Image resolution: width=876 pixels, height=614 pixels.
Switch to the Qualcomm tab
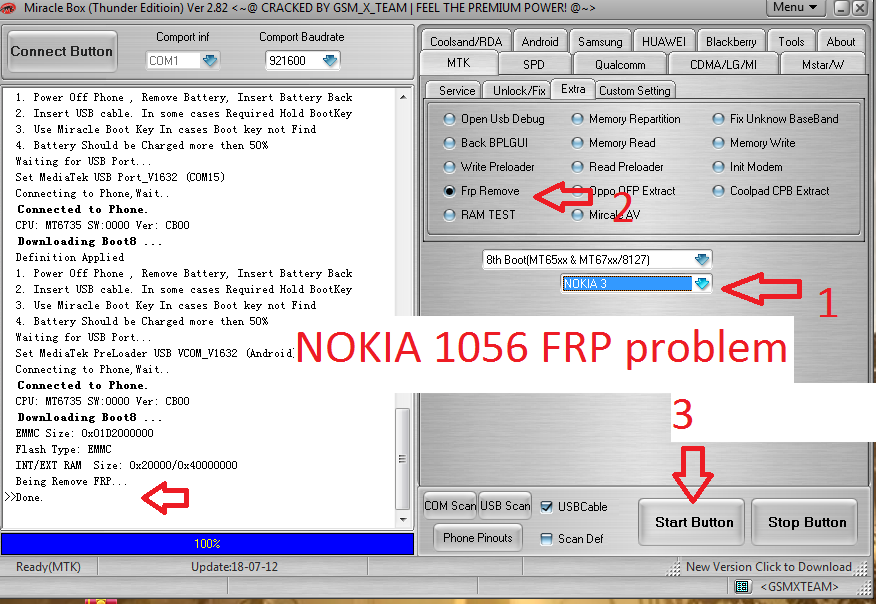tap(620, 65)
